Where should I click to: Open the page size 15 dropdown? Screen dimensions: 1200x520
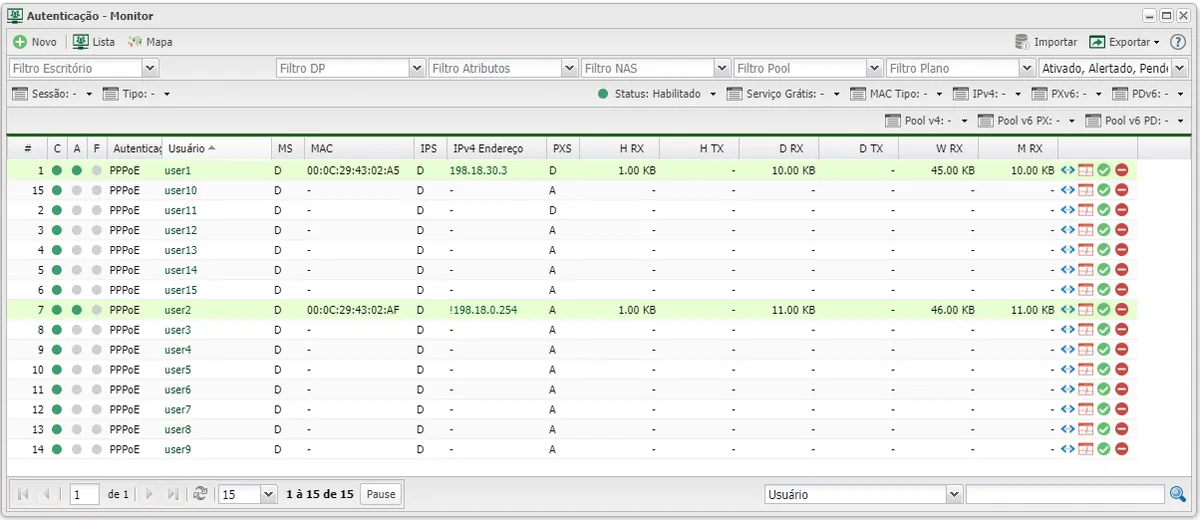click(x=268, y=494)
